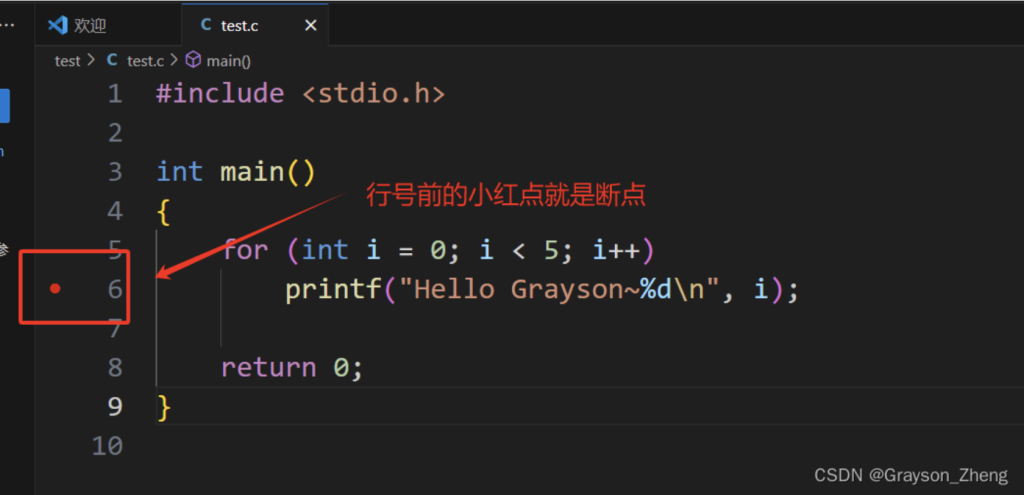This screenshot has height=495, width=1024.
Task: Open the main() symbol breadcrumb
Action: [x=228, y=61]
